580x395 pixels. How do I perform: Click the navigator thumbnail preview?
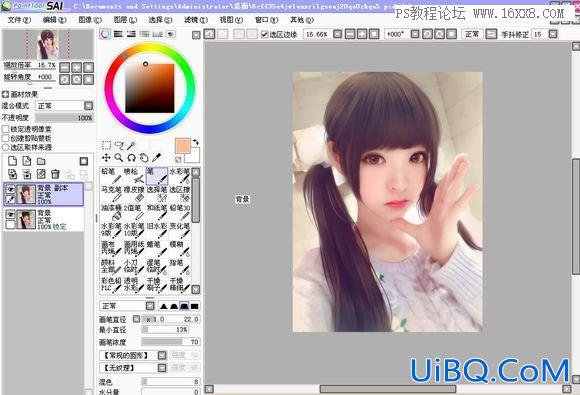point(48,44)
